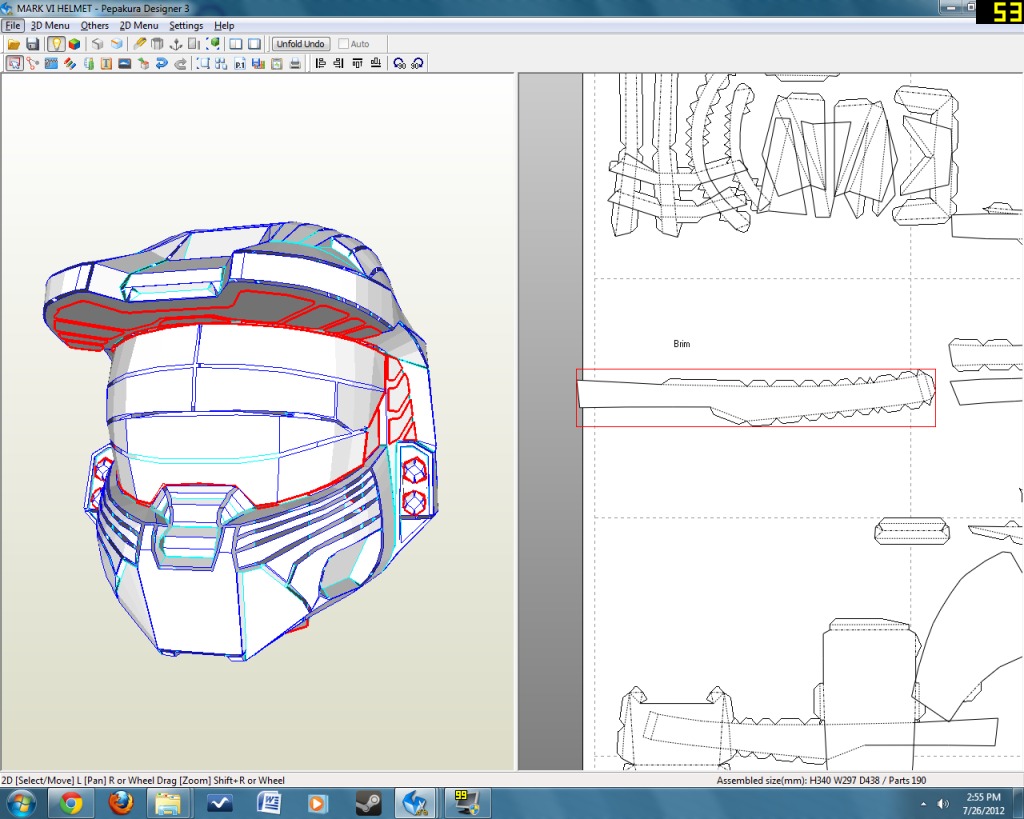
Task: Print the pattern with the printer icon
Action: pyautogui.click(x=295, y=63)
